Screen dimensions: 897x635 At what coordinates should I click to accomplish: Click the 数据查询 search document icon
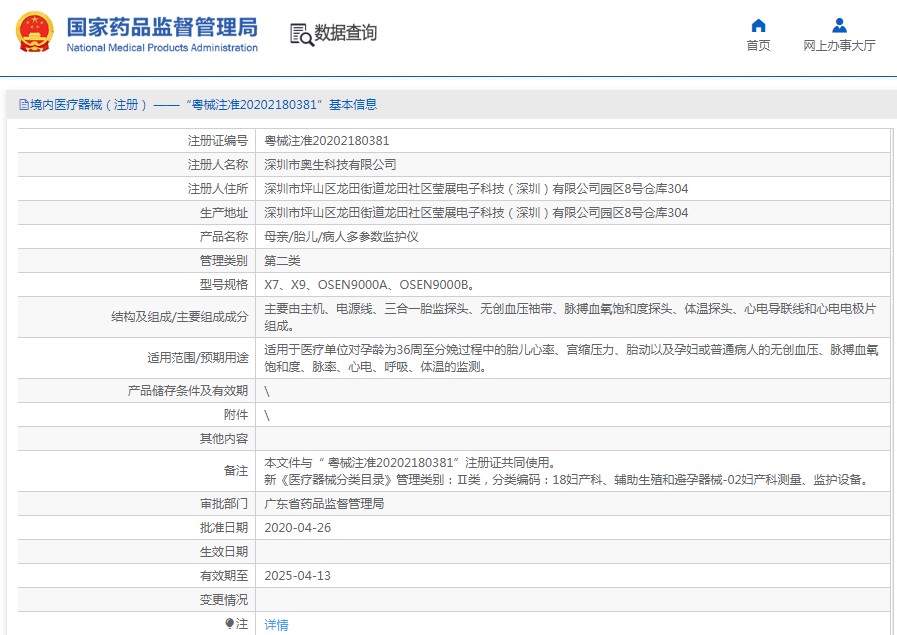click(301, 34)
